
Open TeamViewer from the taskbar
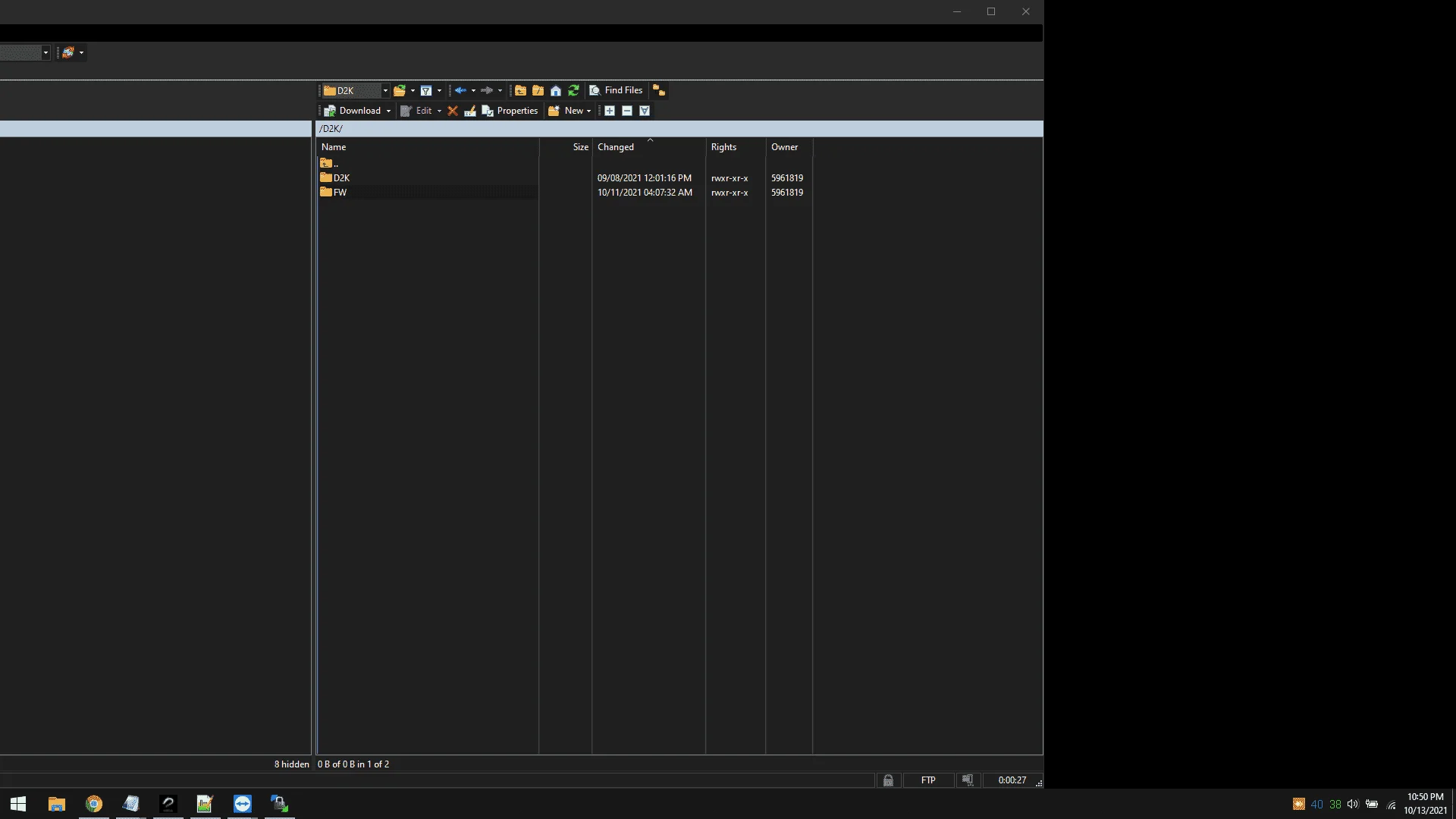pos(243,804)
